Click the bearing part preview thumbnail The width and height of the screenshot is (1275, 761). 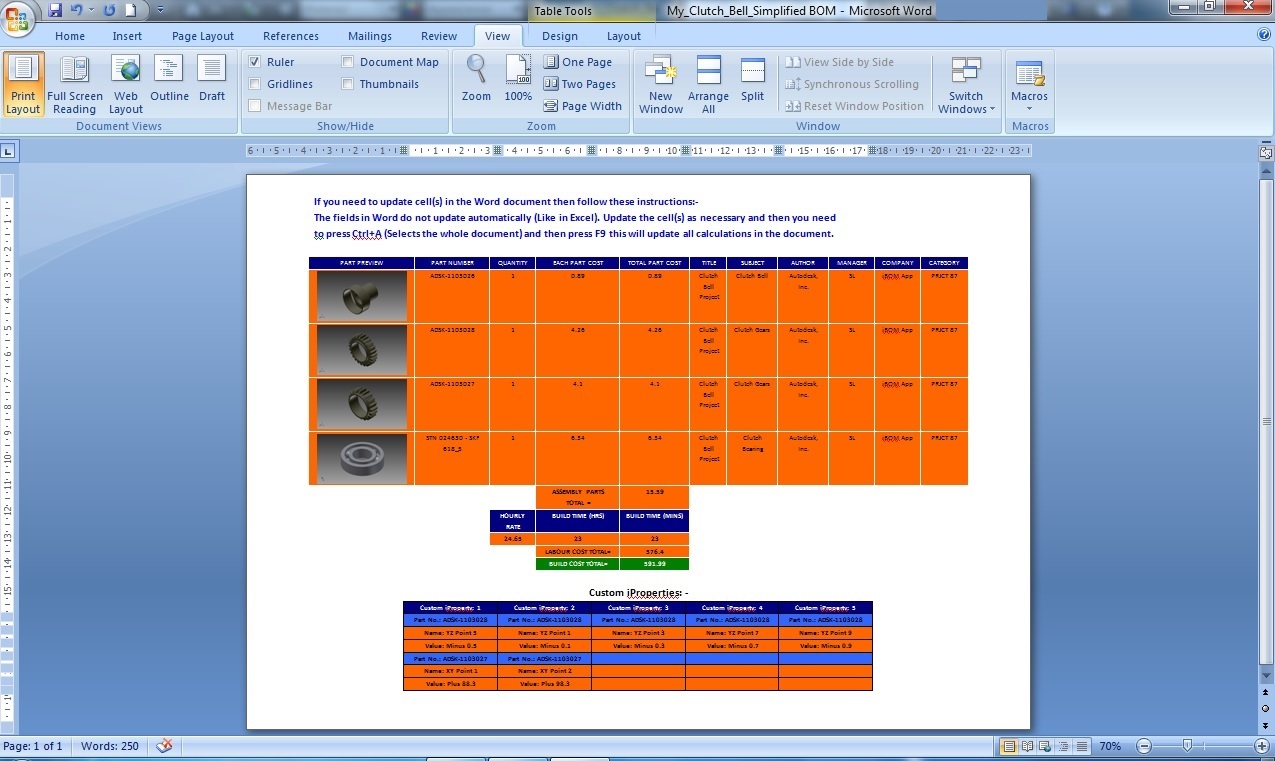coord(361,459)
